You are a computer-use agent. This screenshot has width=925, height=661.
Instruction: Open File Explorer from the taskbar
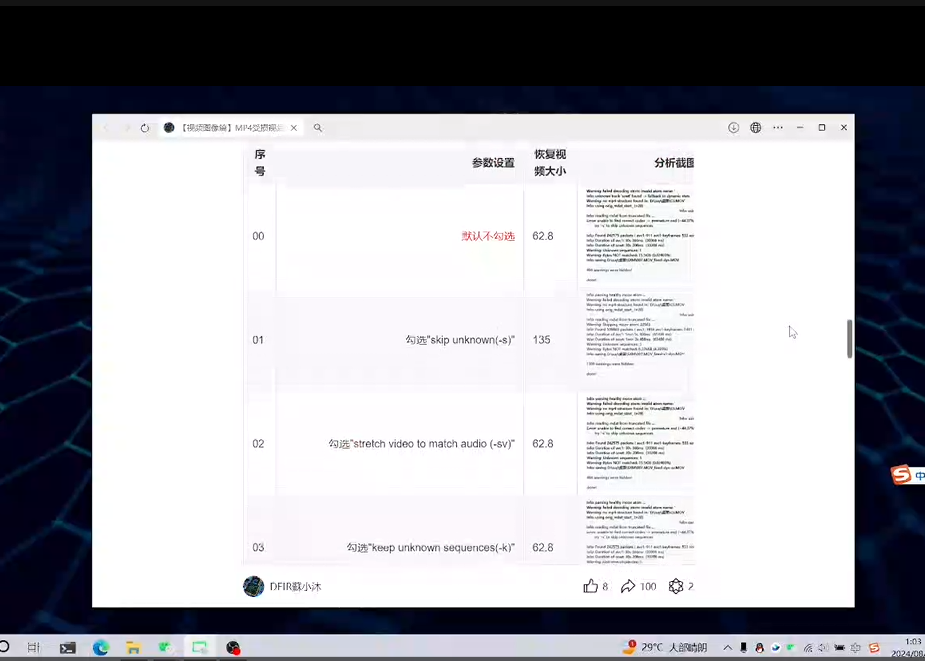(133, 648)
